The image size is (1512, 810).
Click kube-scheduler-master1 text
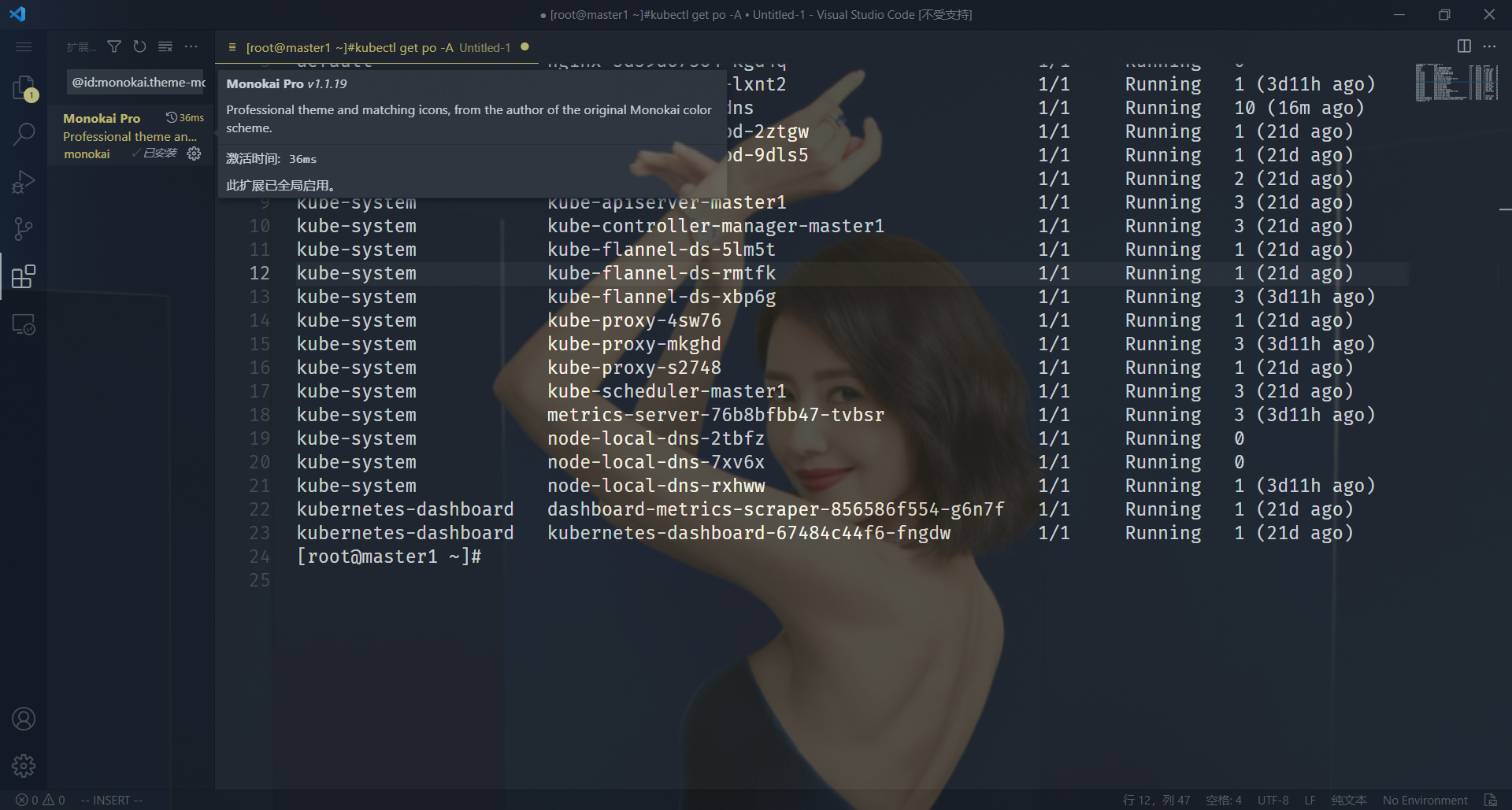point(666,391)
